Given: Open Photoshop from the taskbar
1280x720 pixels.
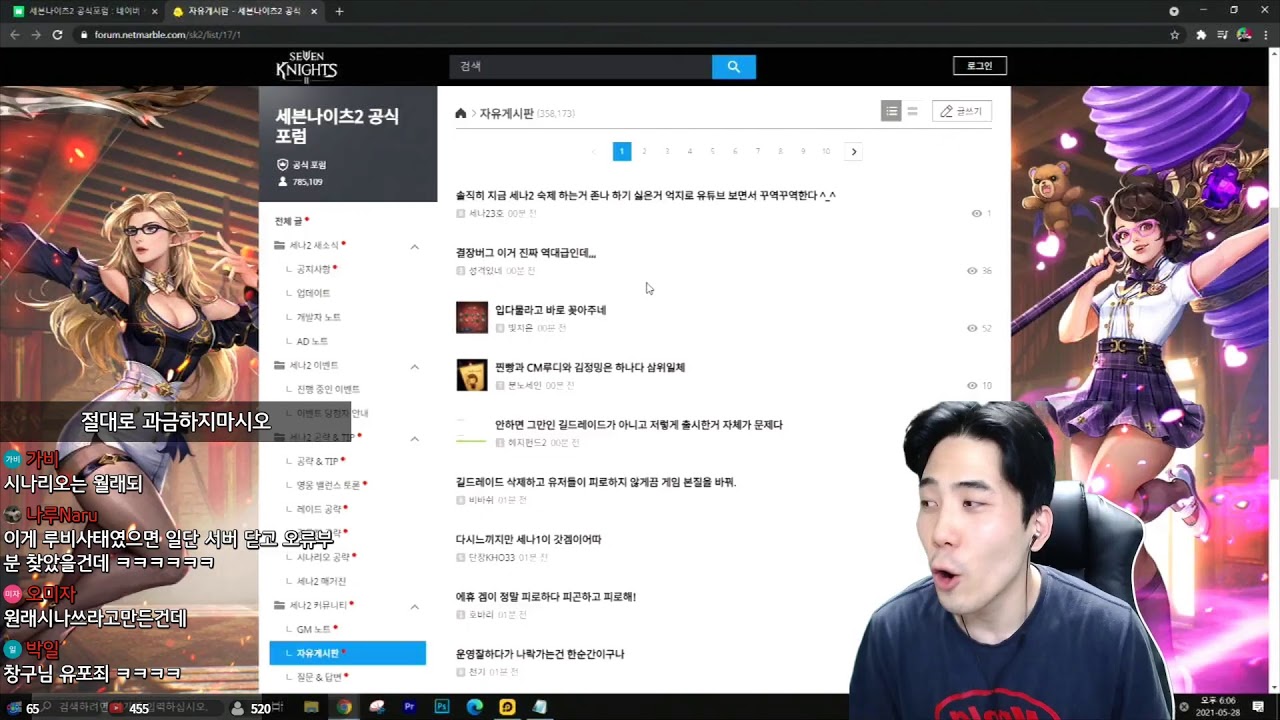Looking at the screenshot, I should pyautogui.click(x=442, y=707).
